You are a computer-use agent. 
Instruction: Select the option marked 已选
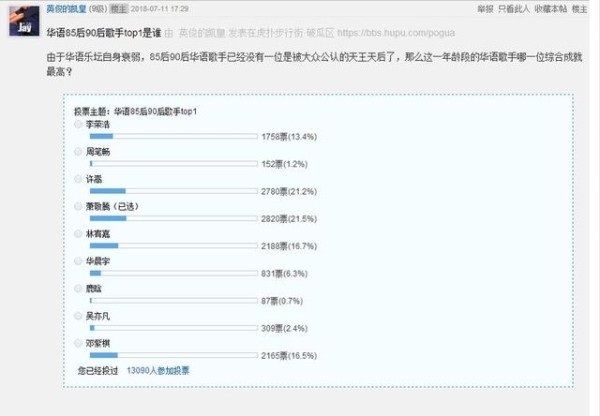coord(78,206)
